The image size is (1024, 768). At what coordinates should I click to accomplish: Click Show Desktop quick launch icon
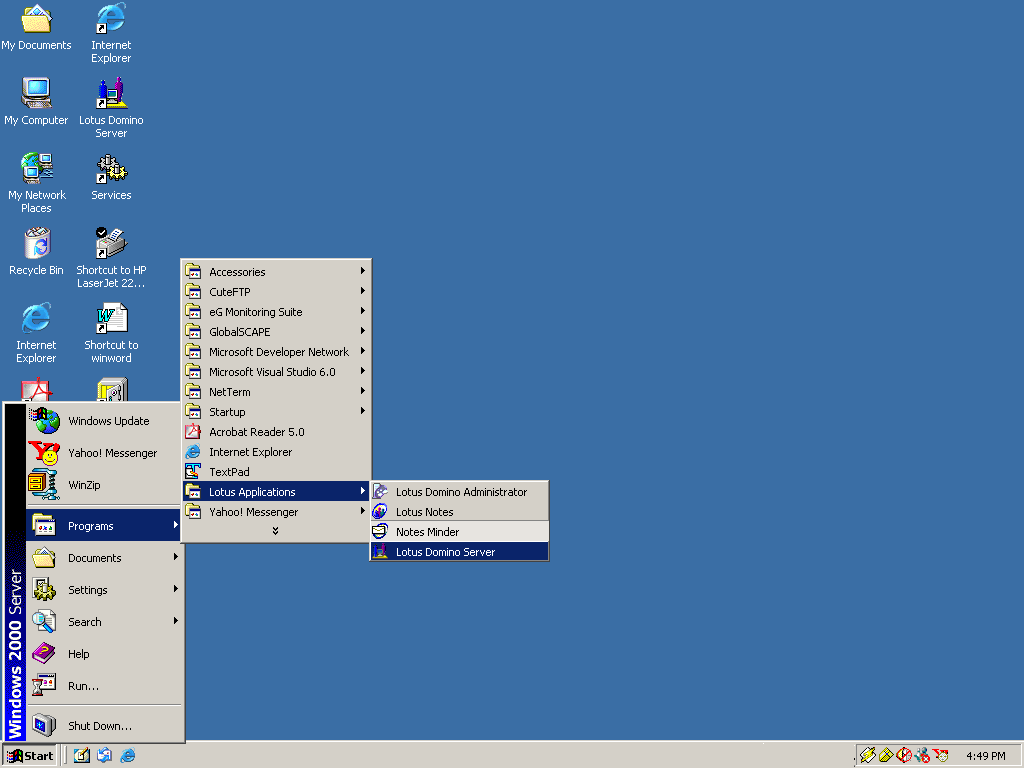pyautogui.click(x=82, y=756)
